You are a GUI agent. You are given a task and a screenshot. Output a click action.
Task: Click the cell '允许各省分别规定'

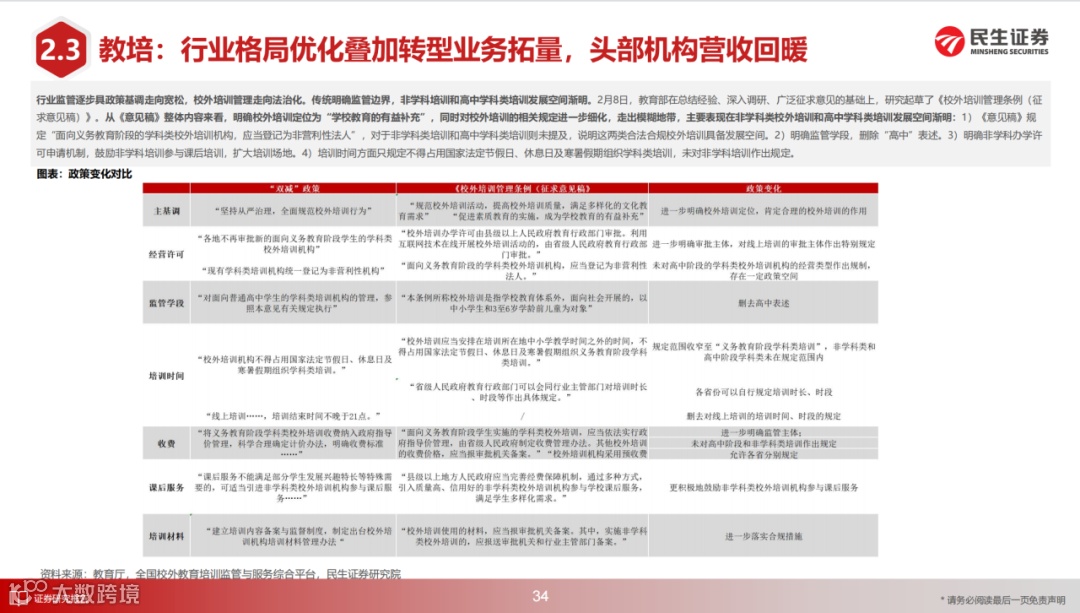coord(763,455)
